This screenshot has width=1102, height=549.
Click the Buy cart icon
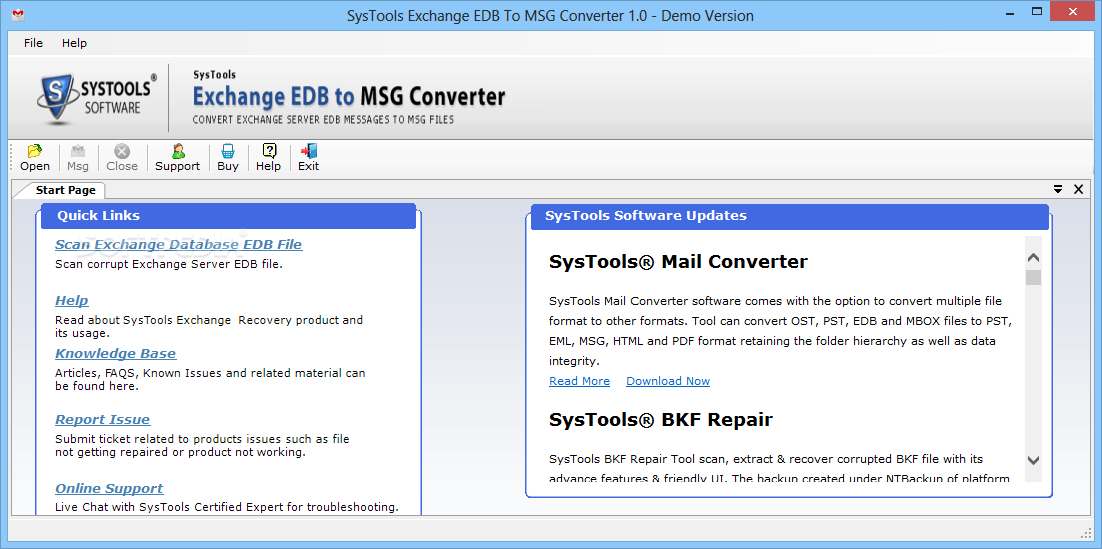coord(228,157)
